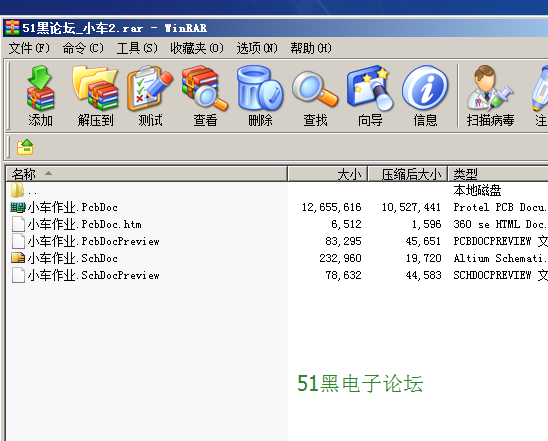The image size is (548, 441).
Task: Click the 扫描病毒 (Virus scan) icon
Action: click(490, 96)
